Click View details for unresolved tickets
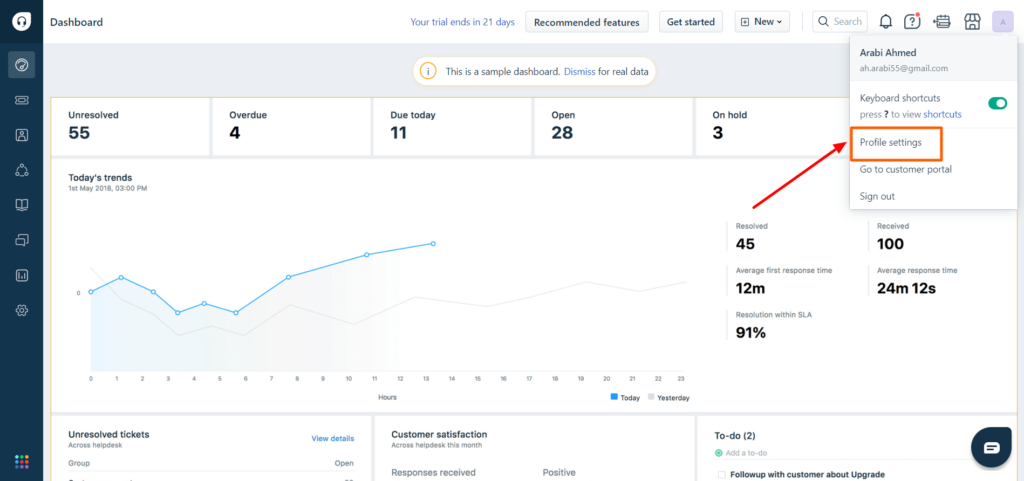 [x=333, y=439]
